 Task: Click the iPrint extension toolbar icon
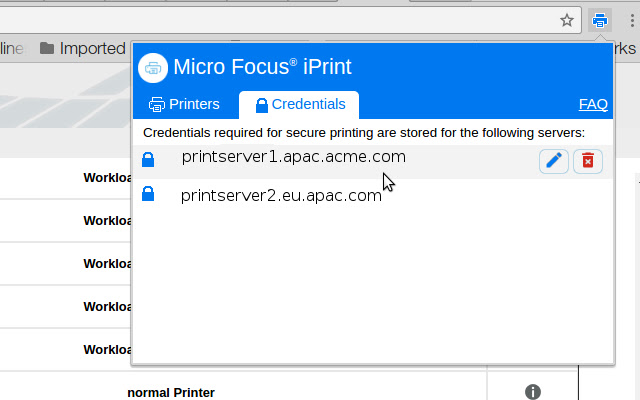tap(600, 19)
